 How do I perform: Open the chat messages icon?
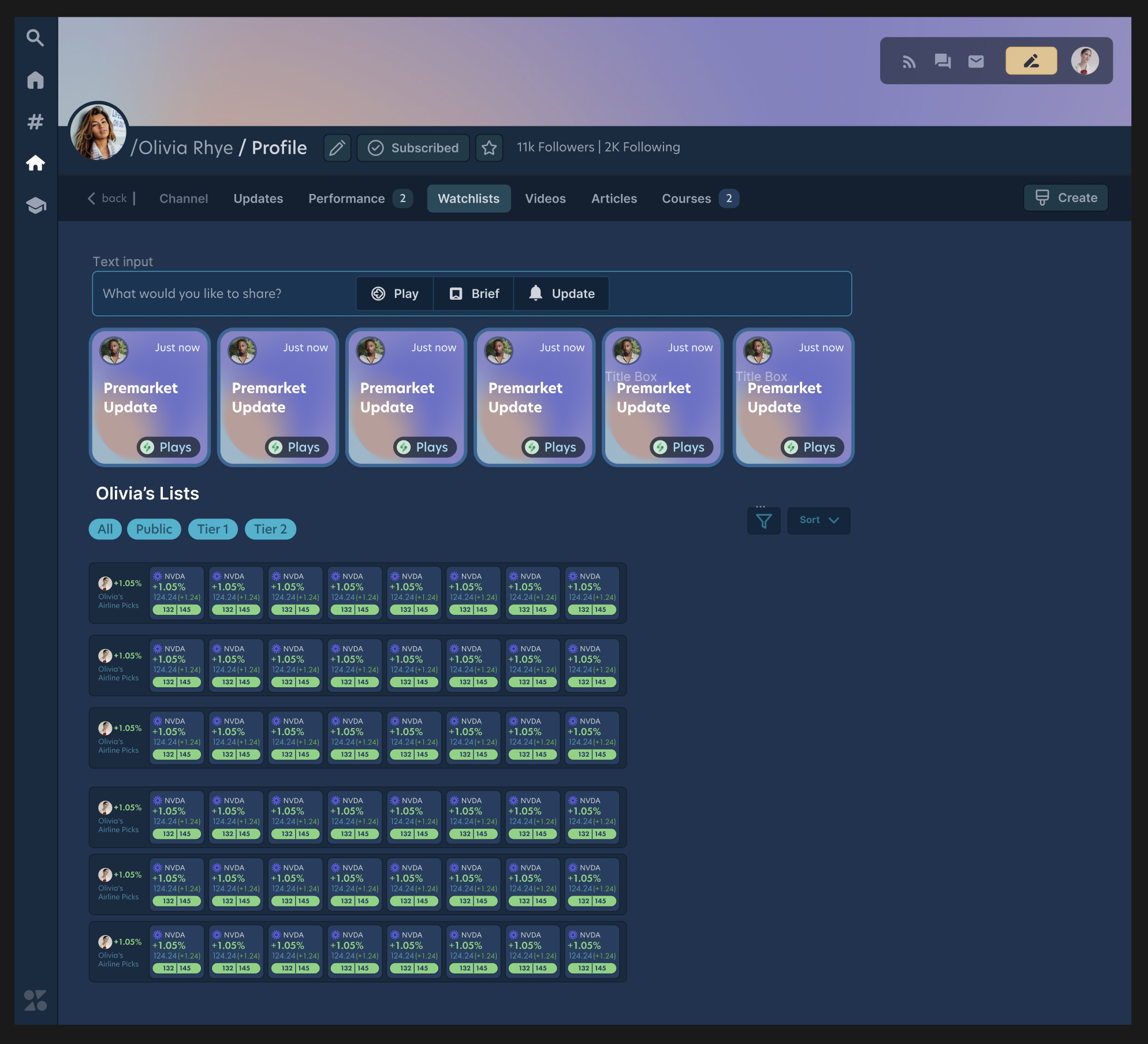pyautogui.click(x=942, y=61)
